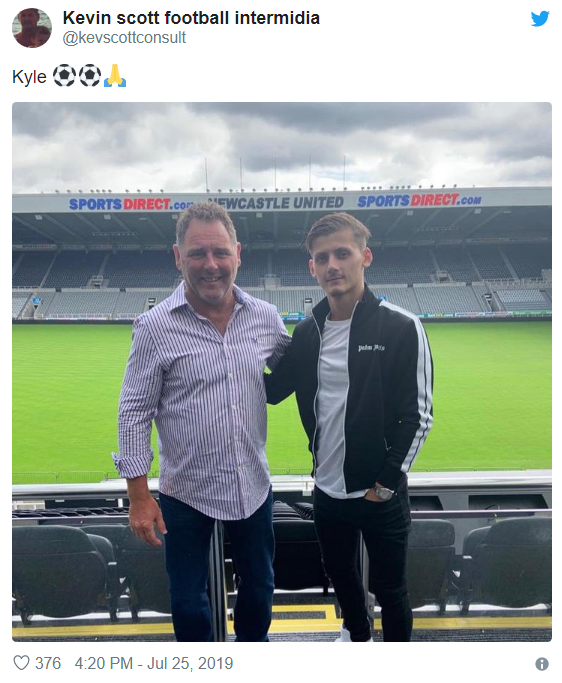Click the Newcastle United sign in the photo
562x683 pixels.
click(x=276, y=203)
